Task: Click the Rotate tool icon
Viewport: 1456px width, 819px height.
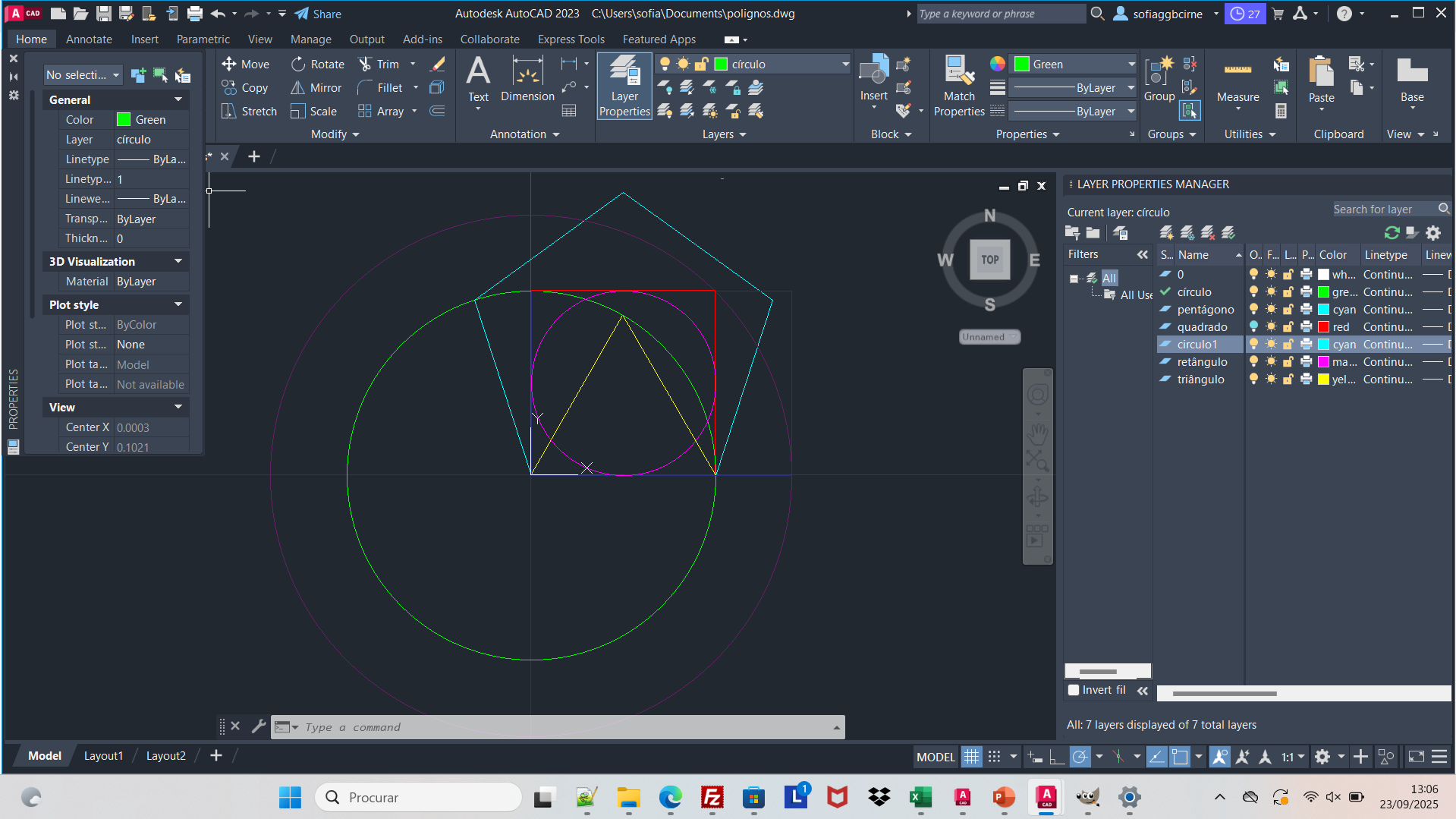Action: 298,65
